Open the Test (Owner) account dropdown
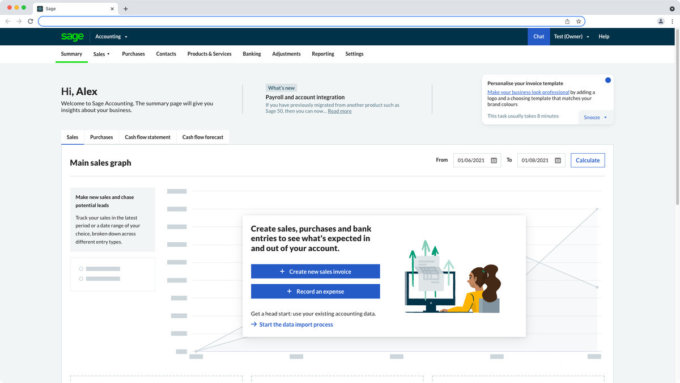This screenshot has width=680, height=383. tap(571, 37)
